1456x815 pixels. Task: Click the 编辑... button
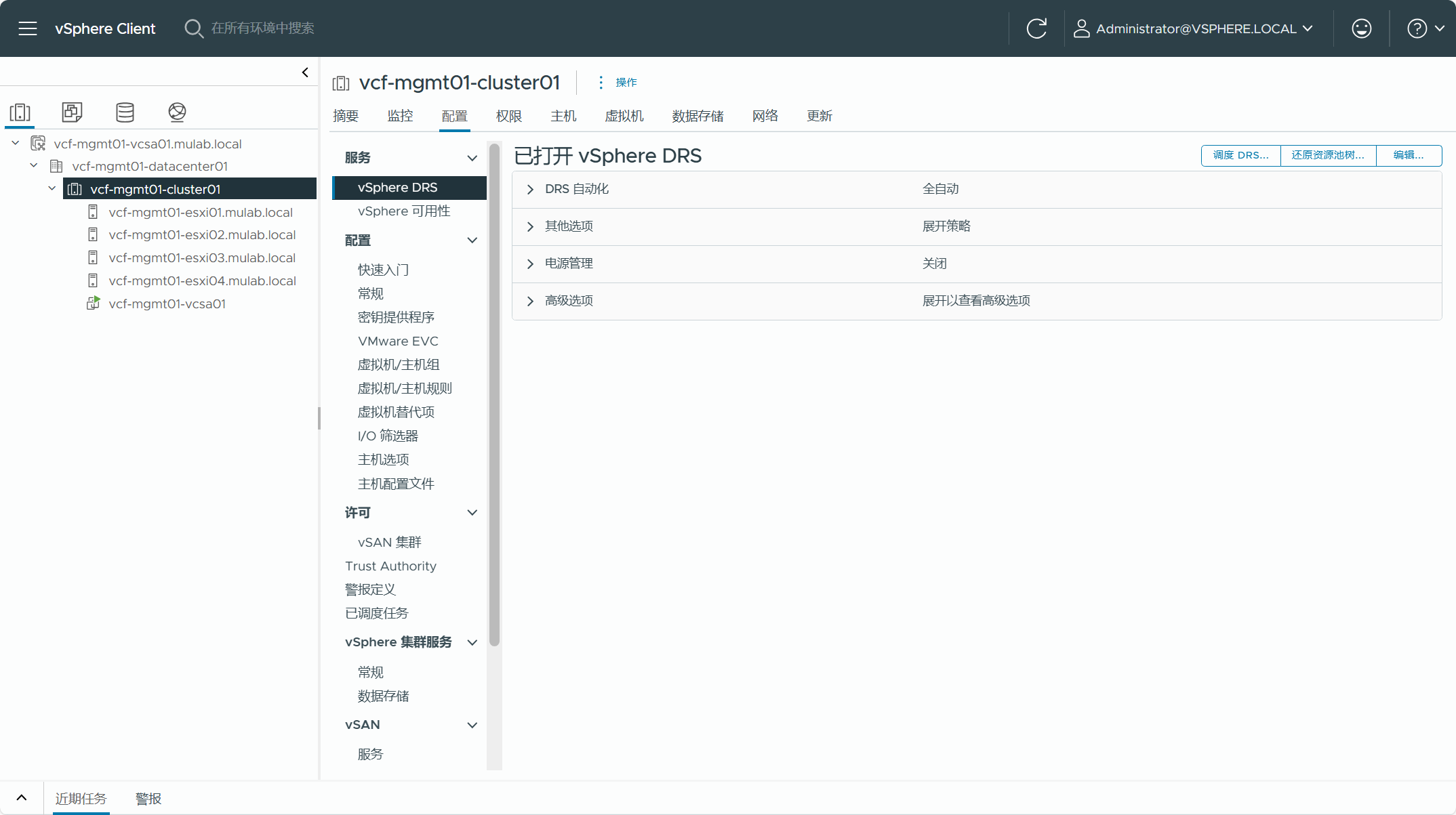coord(1408,155)
